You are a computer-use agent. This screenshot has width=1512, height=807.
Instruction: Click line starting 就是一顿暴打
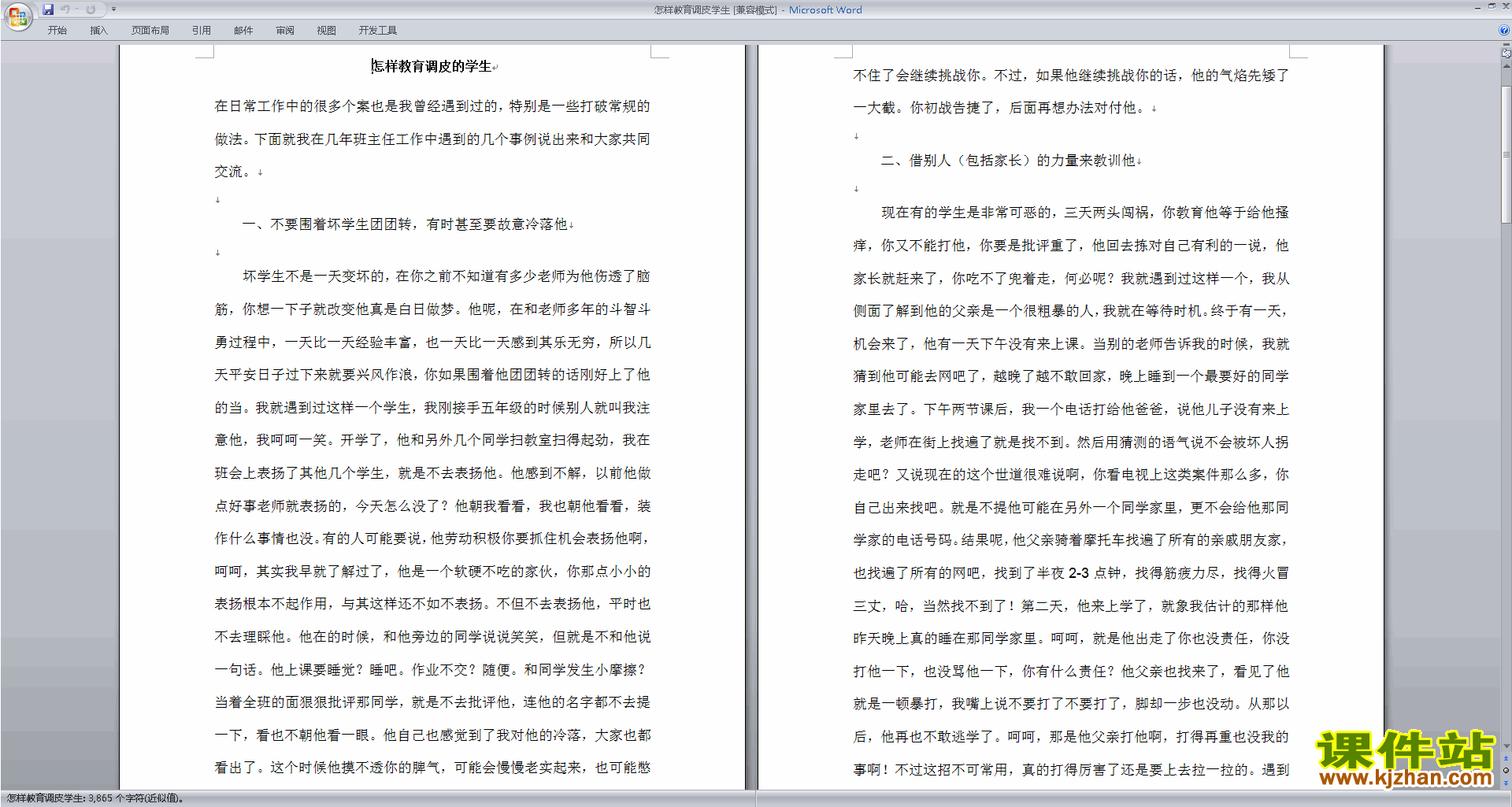pos(1071,704)
